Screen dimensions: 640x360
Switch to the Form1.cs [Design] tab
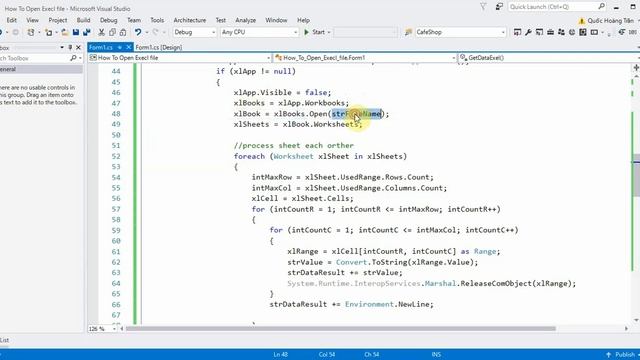(159, 47)
